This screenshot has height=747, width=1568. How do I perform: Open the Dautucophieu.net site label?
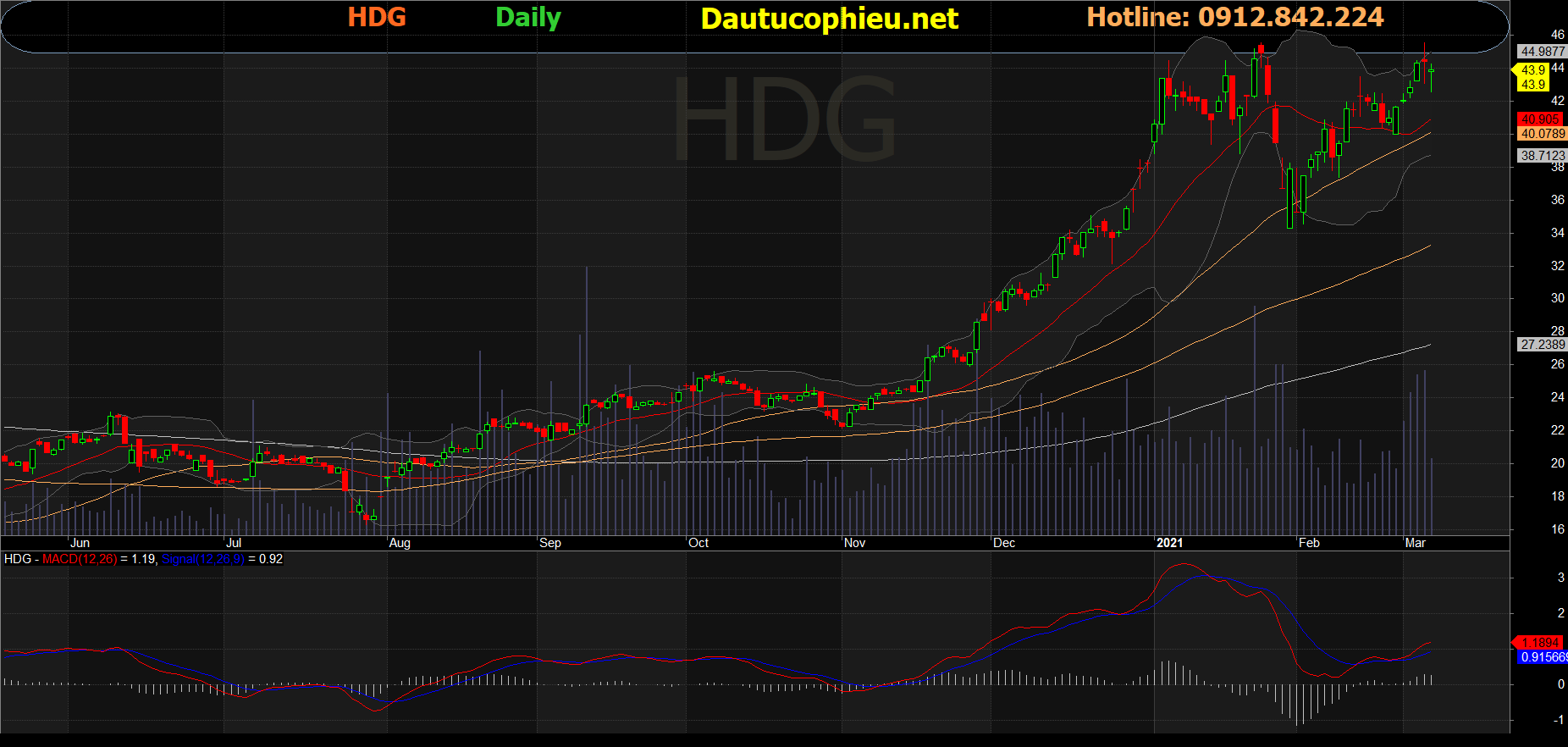tap(830, 19)
